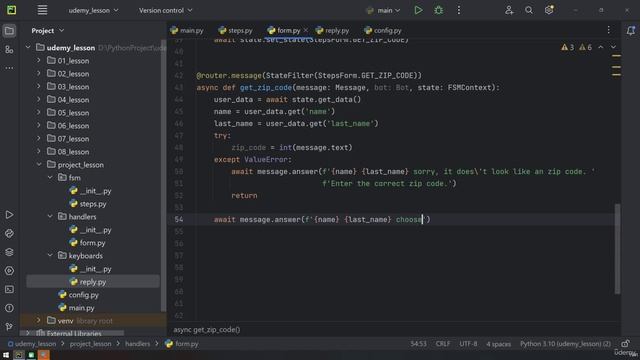This screenshot has height=360, width=640.
Task: Jump to next highlighted error
Action: pyautogui.click(x=613, y=47)
